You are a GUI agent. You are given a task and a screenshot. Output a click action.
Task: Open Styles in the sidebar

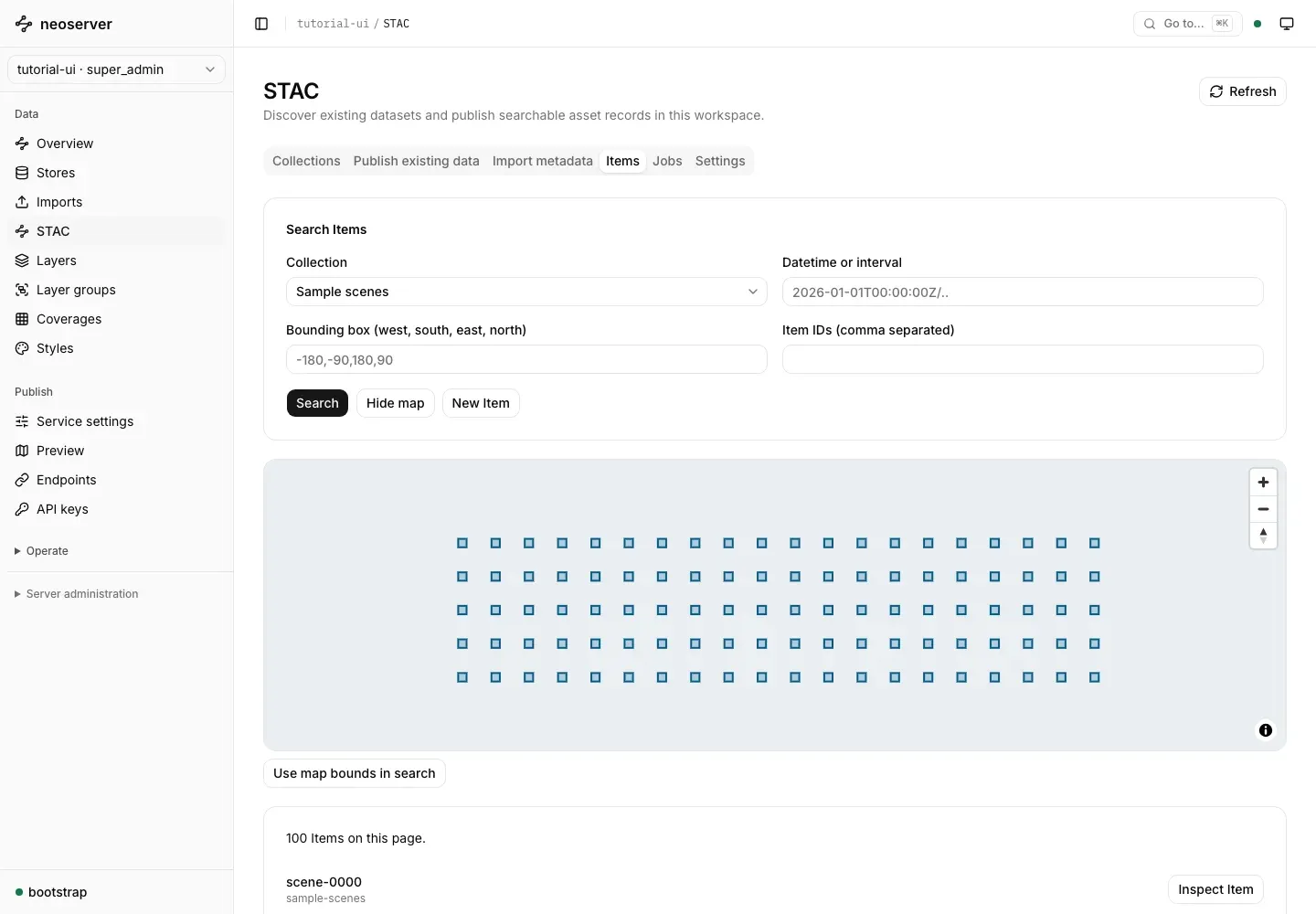116,348
